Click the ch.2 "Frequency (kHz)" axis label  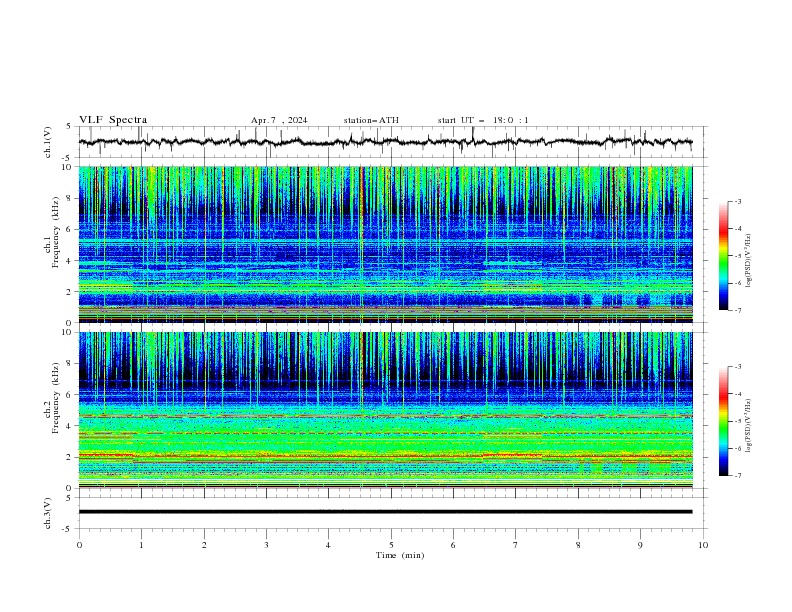[x=56, y=398]
